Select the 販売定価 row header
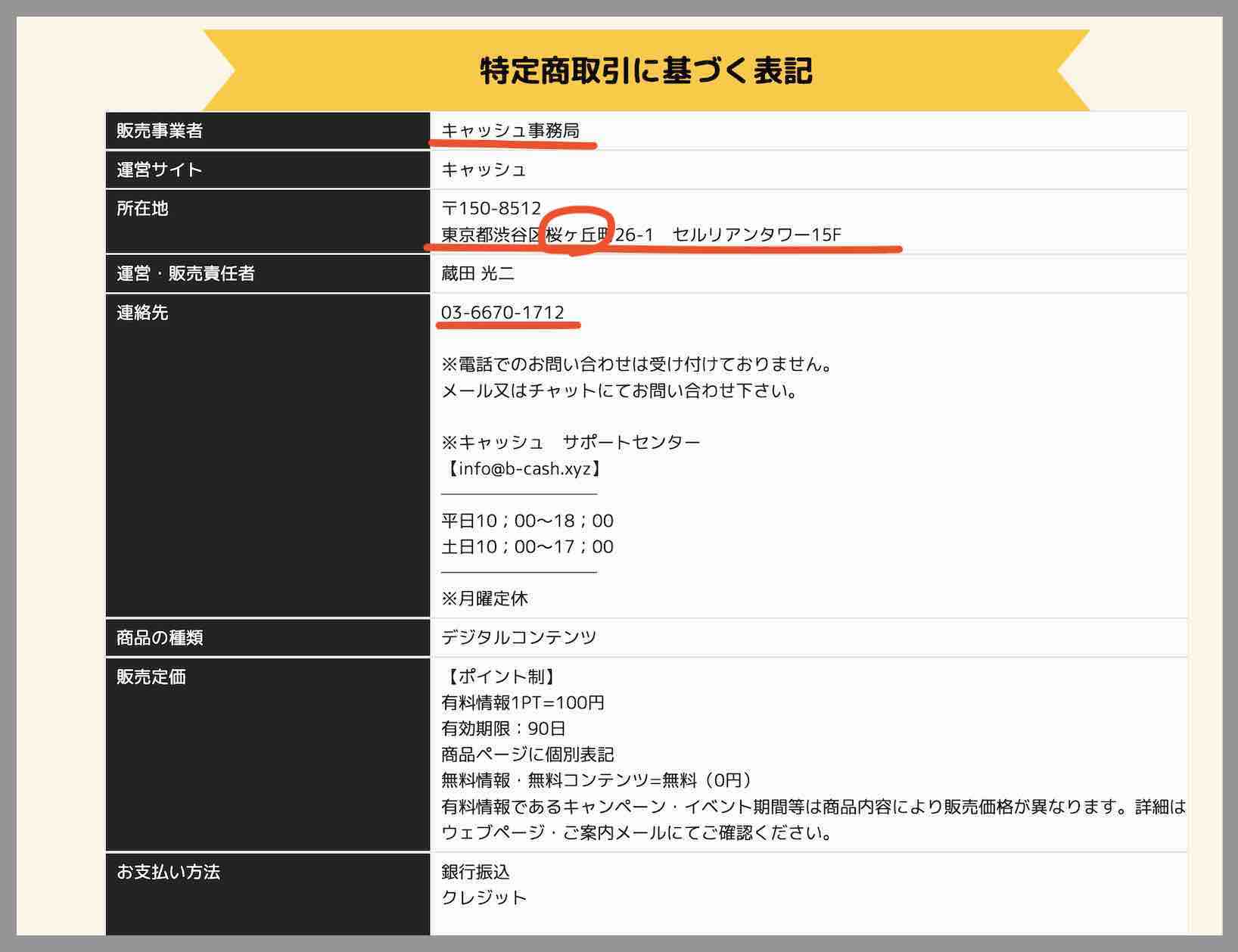Screen dimensions: 1238x952 pyautogui.click(x=151, y=677)
